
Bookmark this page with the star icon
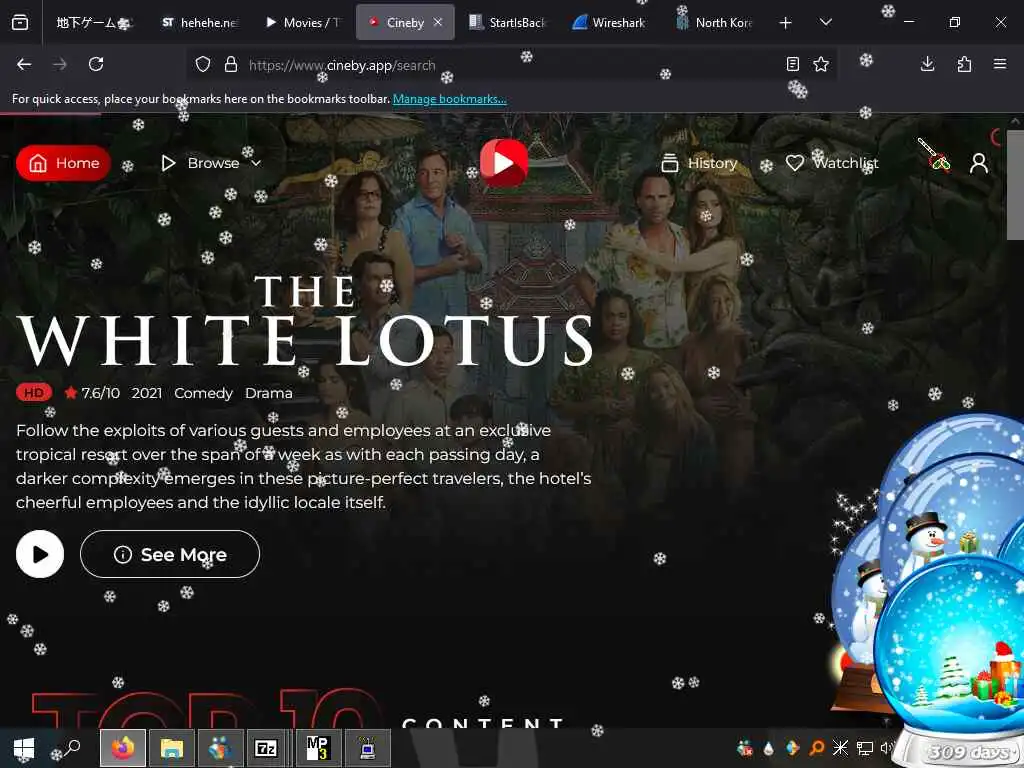pos(821,64)
